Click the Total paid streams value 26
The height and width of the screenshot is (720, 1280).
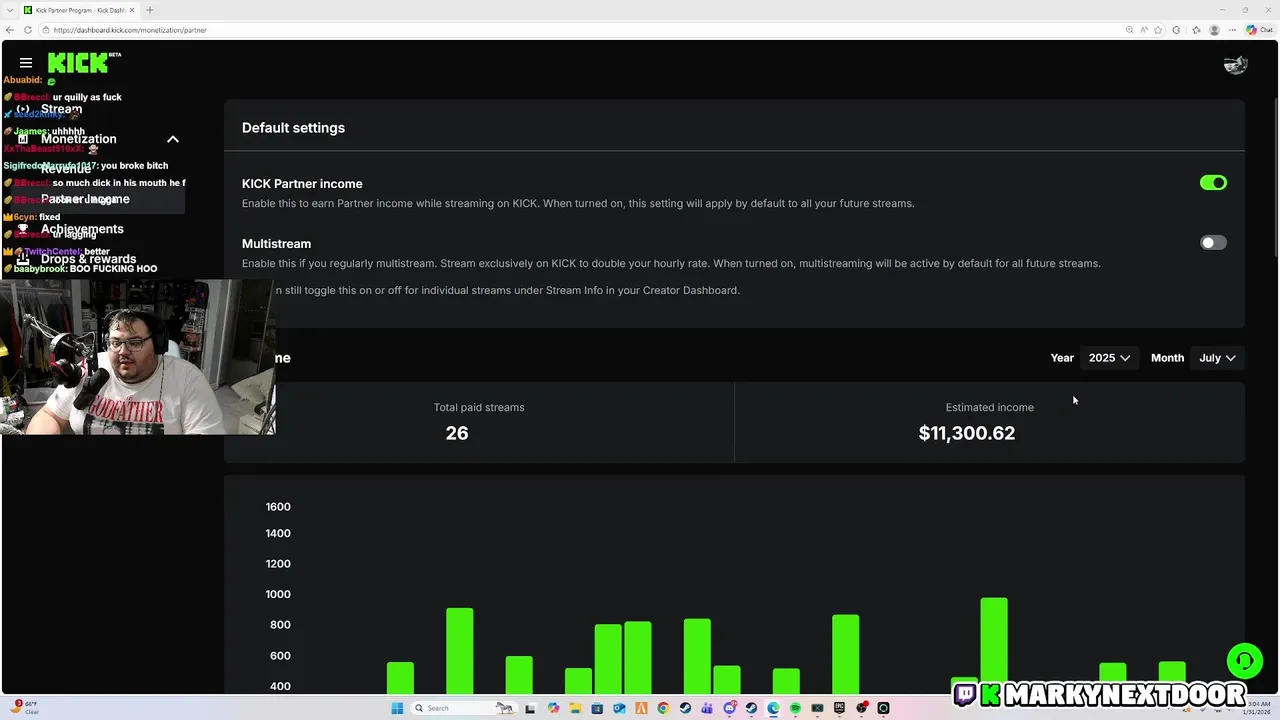pos(457,433)
